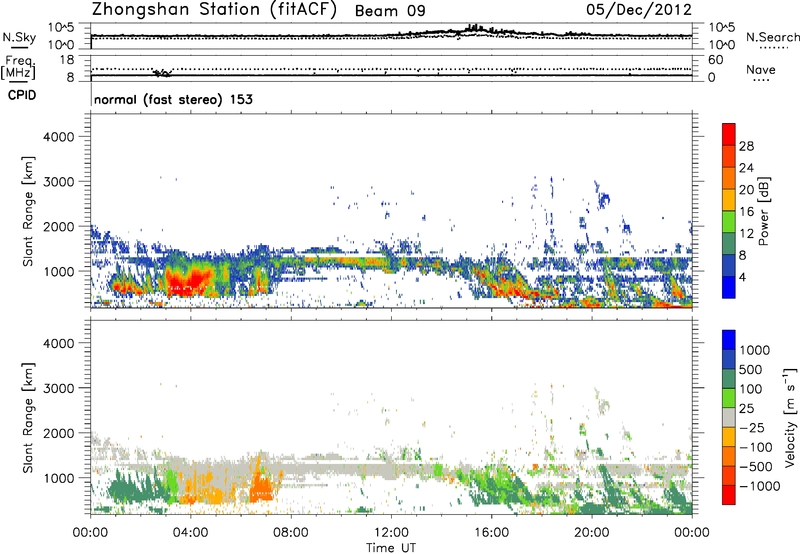Click the Beam 09 label
The image size is (800, 554).
pyautogui.click(x=390, y=11)
